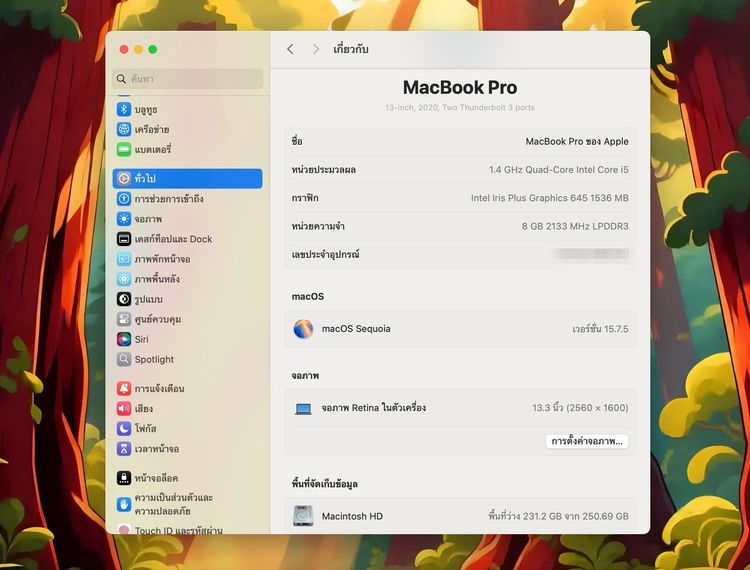Screen dimensions: 750x570
Task: Click the เวอร์ชั่น 15.7.5 text
Action: 600,329
